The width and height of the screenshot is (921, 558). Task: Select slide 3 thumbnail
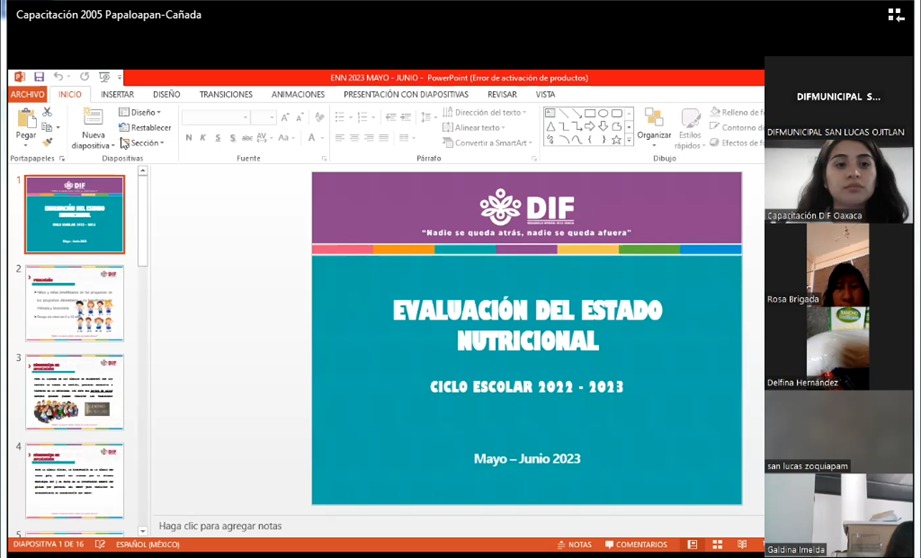(75, 392)
